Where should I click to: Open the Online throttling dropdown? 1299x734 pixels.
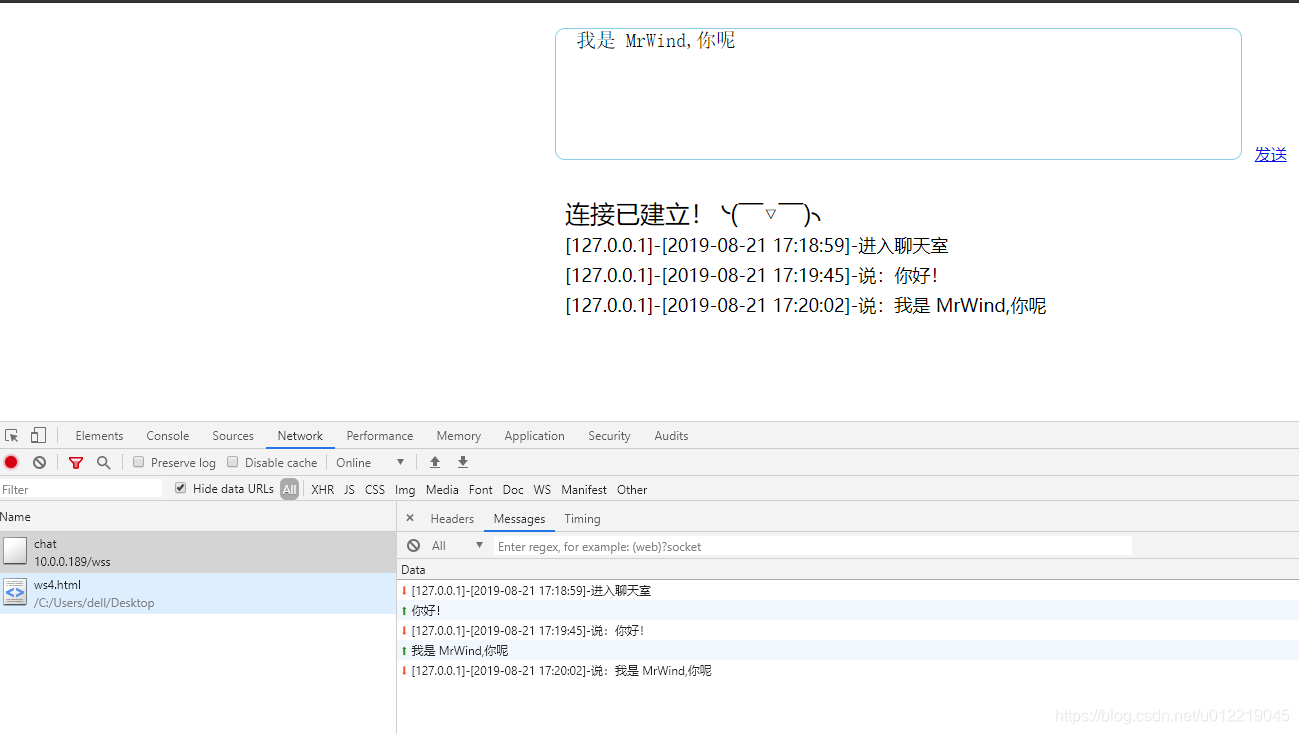point(370,462)
